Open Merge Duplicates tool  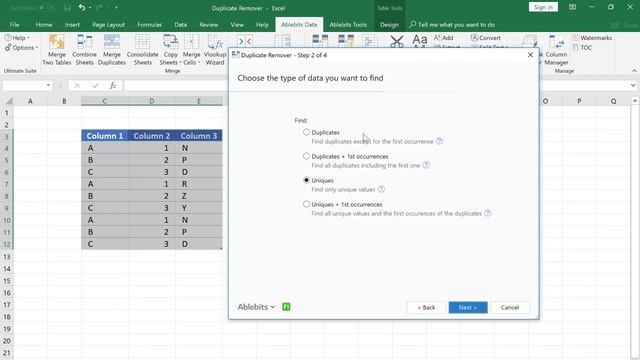[111, 50]
